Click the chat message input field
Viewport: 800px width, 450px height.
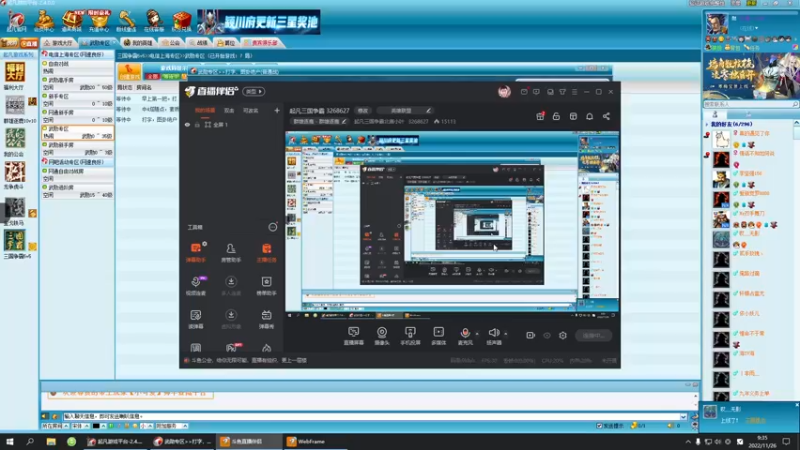(x=372, y=416)
